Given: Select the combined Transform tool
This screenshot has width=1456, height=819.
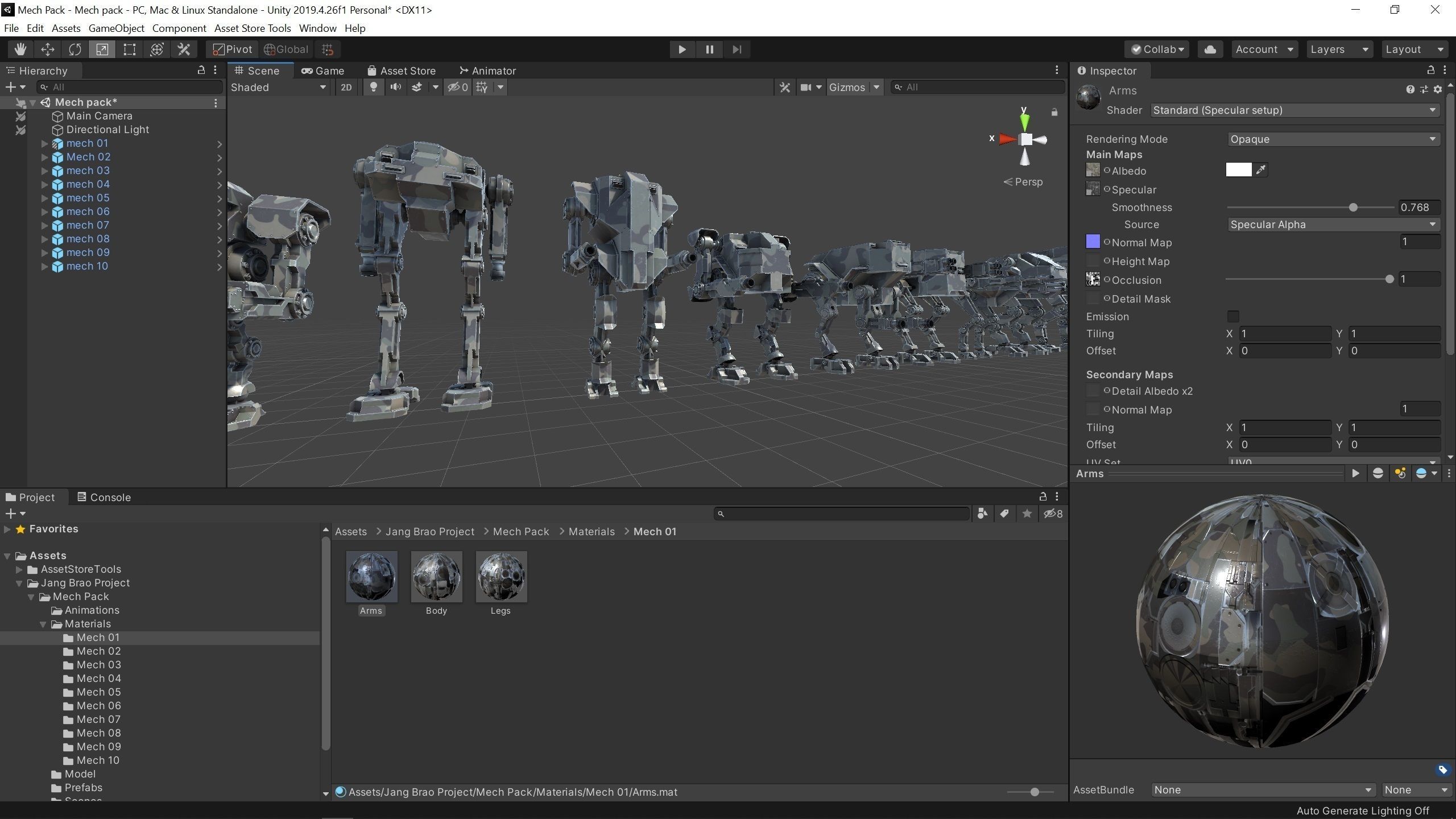Looking at the screenshot, I should [157, 49].
